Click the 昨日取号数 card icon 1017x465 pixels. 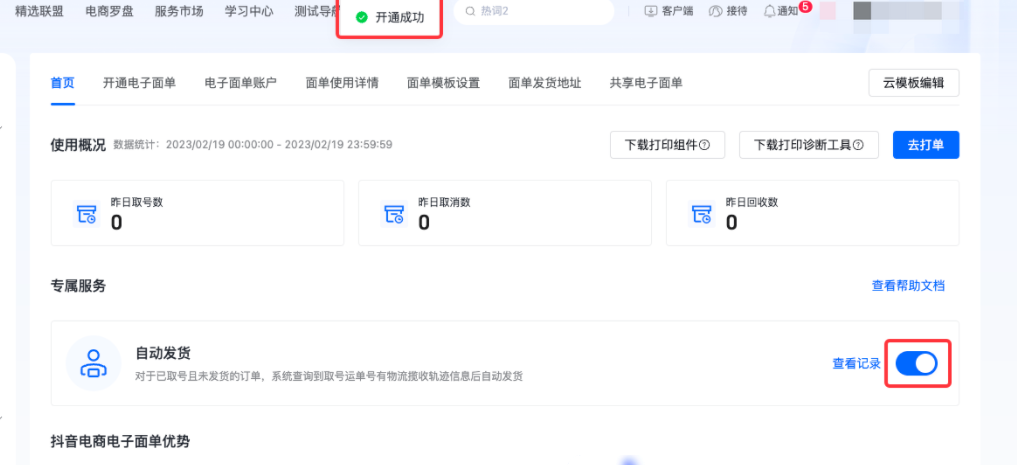pyautogui.click(x=87, y=214)
